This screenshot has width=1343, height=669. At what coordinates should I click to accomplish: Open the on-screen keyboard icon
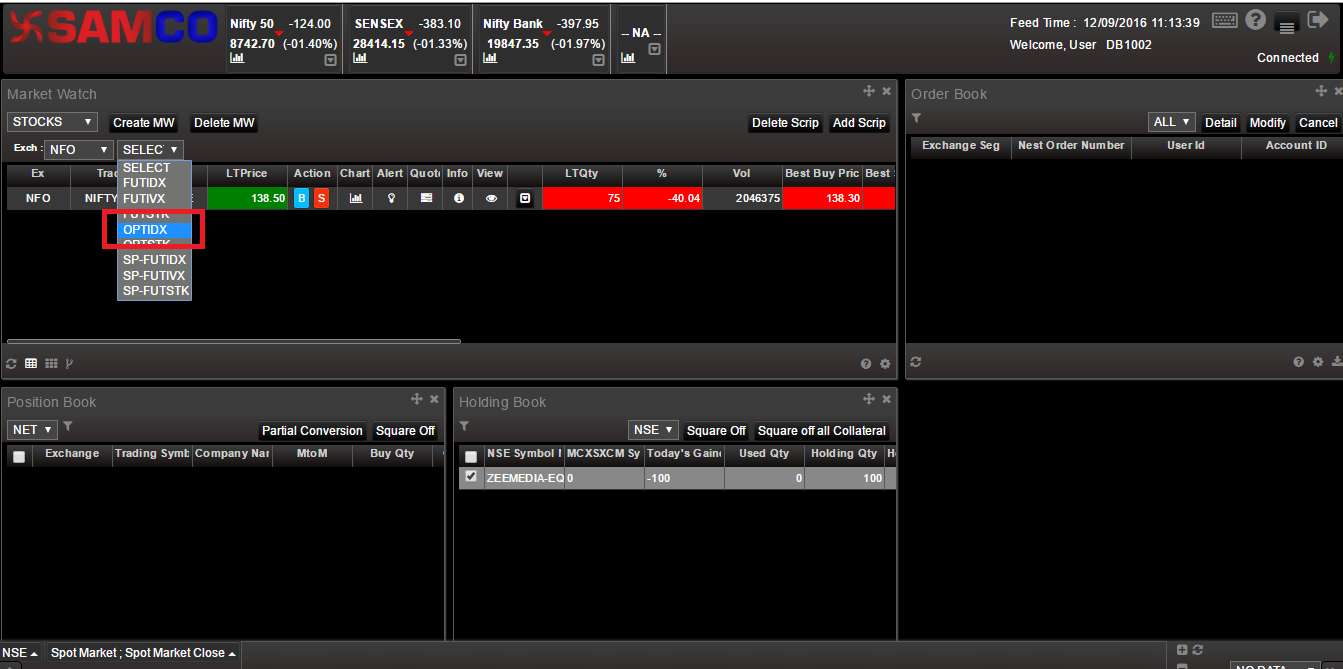point(1224,20)
